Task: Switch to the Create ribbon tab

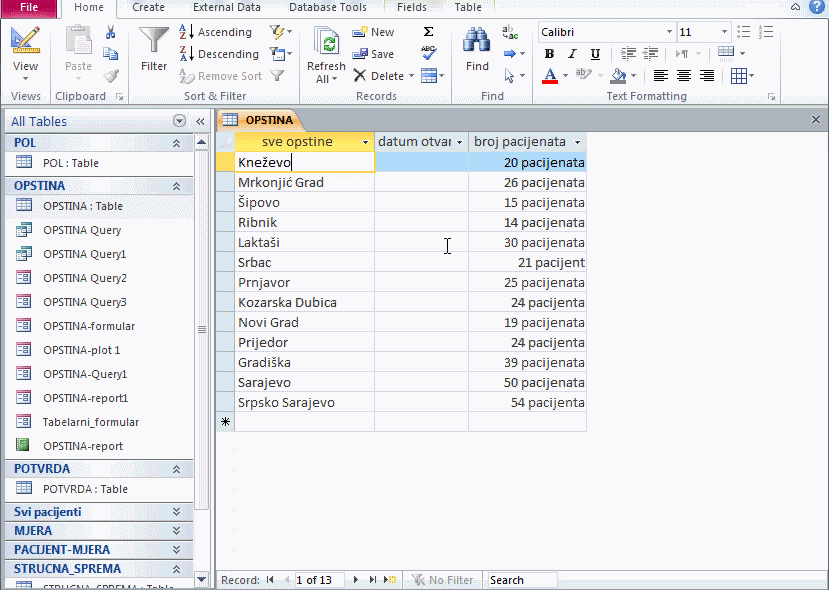Action: pyautogui.click(x=148, y=7)
